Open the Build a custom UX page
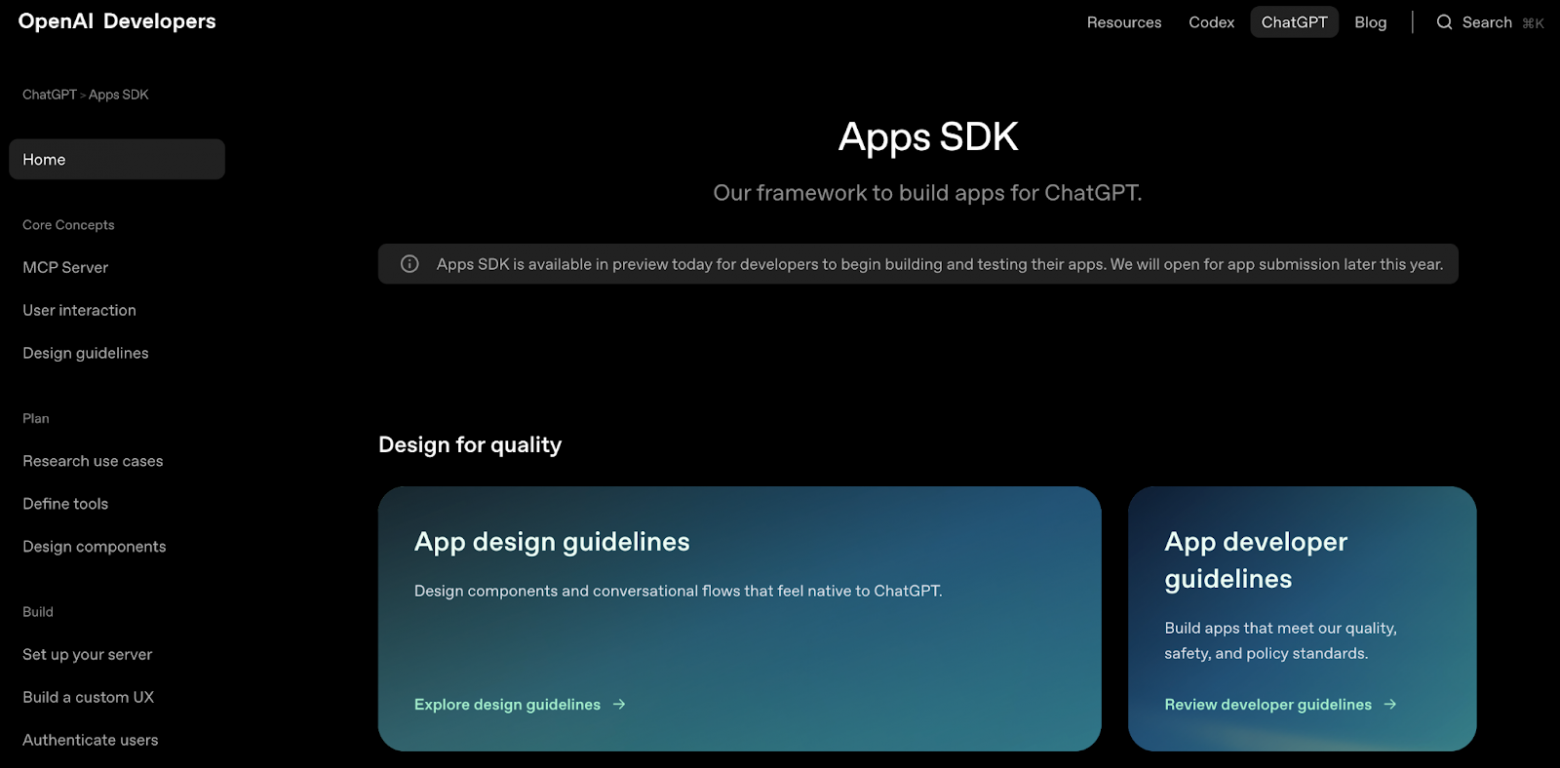This screenshot has height=768, width=1560. pos(88,697)
